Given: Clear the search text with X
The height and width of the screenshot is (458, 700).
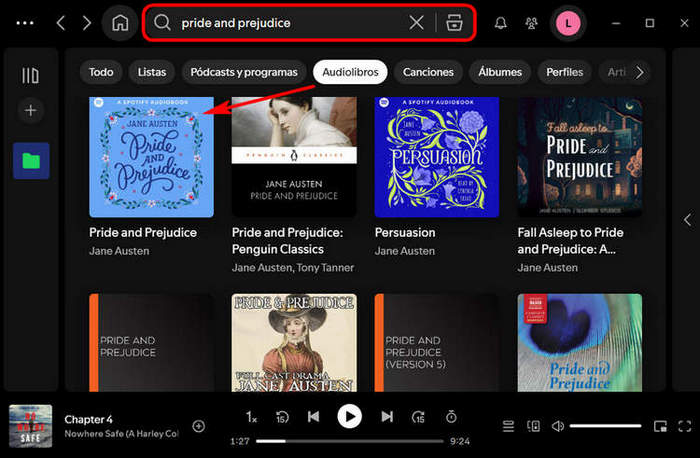Looking at the screenshot, I should (416, 22).
